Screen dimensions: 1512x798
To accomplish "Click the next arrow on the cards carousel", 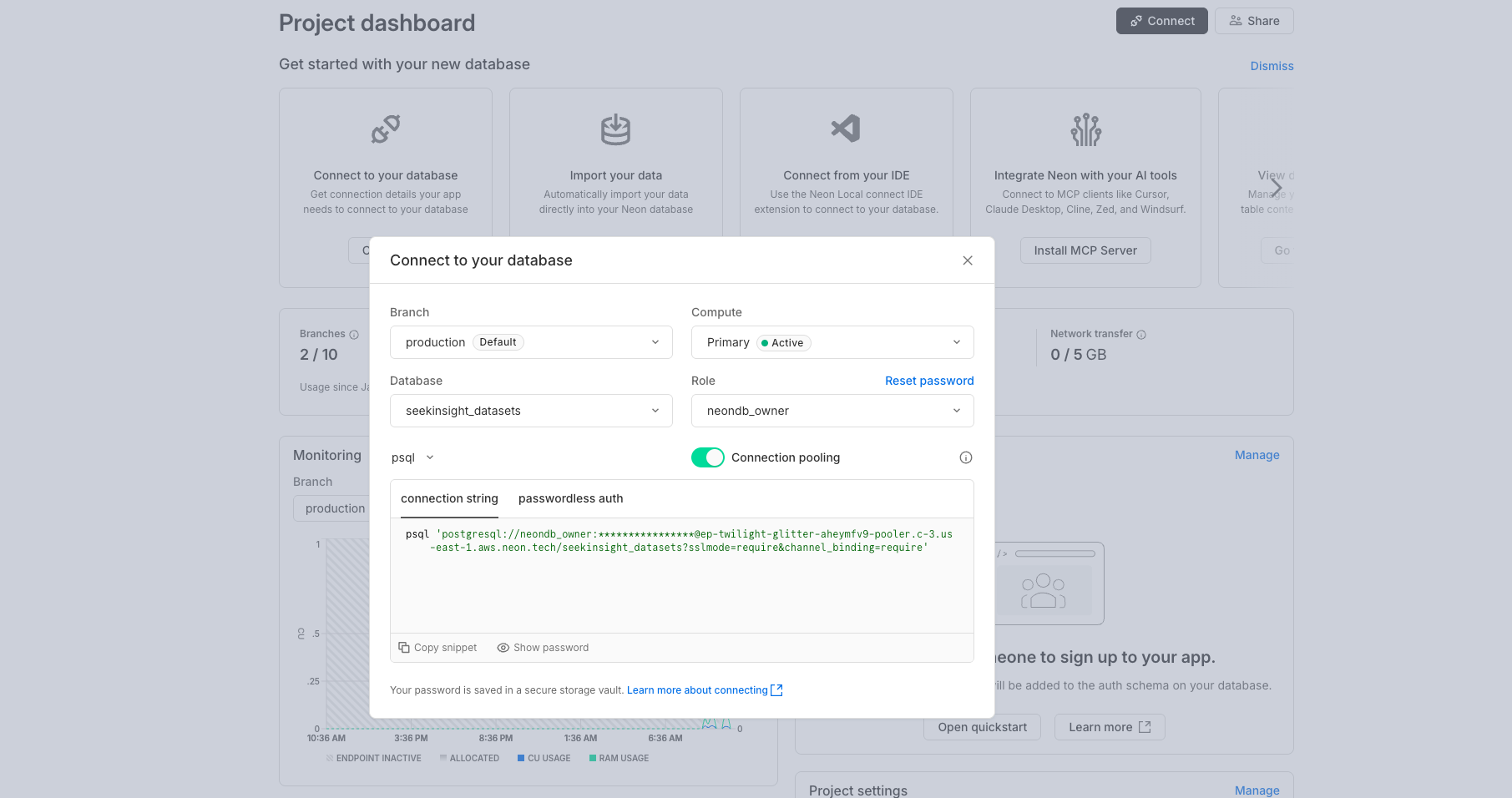I will point(1277,188).
